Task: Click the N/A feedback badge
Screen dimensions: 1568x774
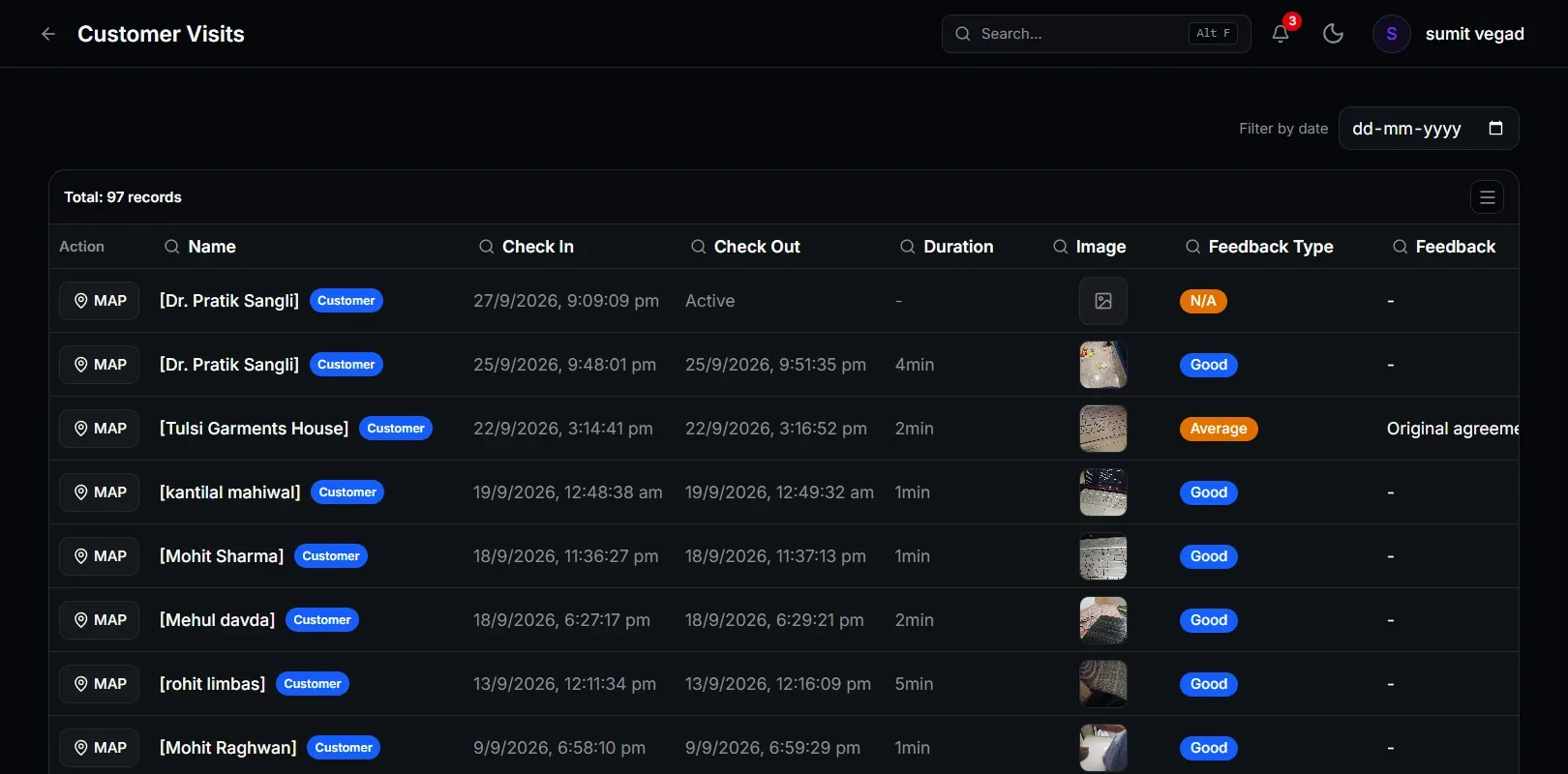Action: pos(1203,301)
